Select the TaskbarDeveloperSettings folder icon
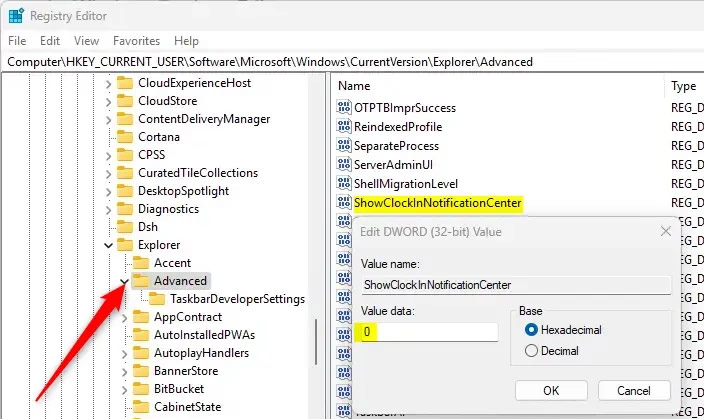The width and height of the screenshot is (704, 419). (157, 298)
